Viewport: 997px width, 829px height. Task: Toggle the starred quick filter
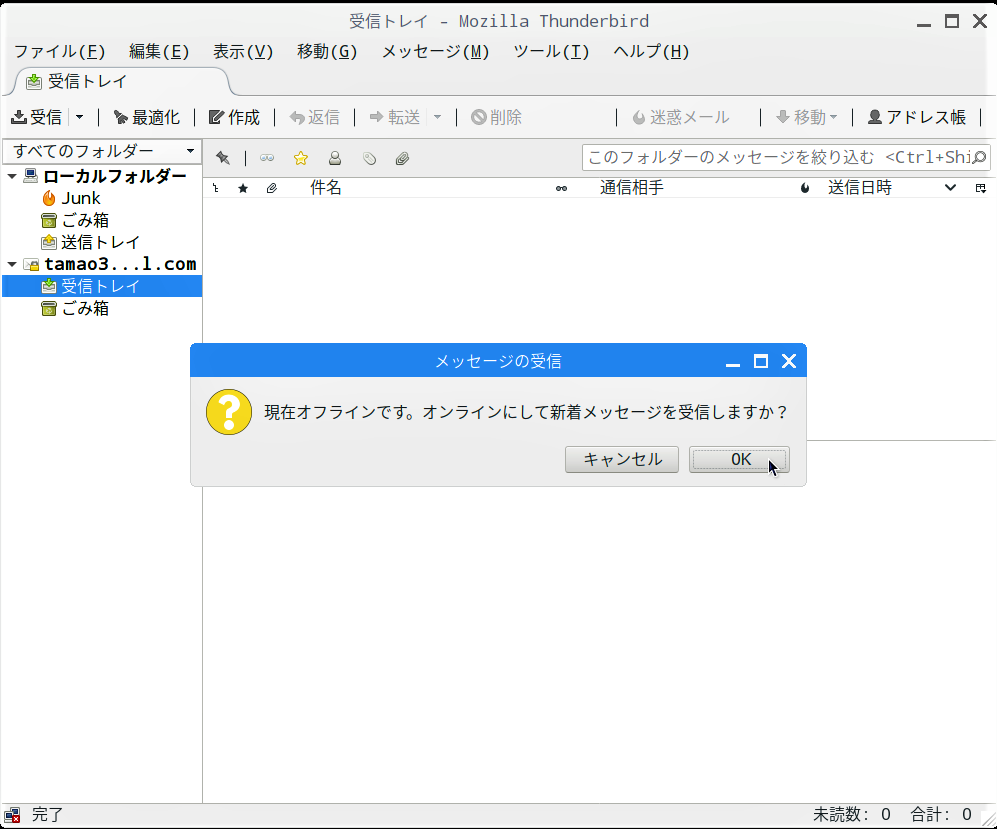(301, 158)
